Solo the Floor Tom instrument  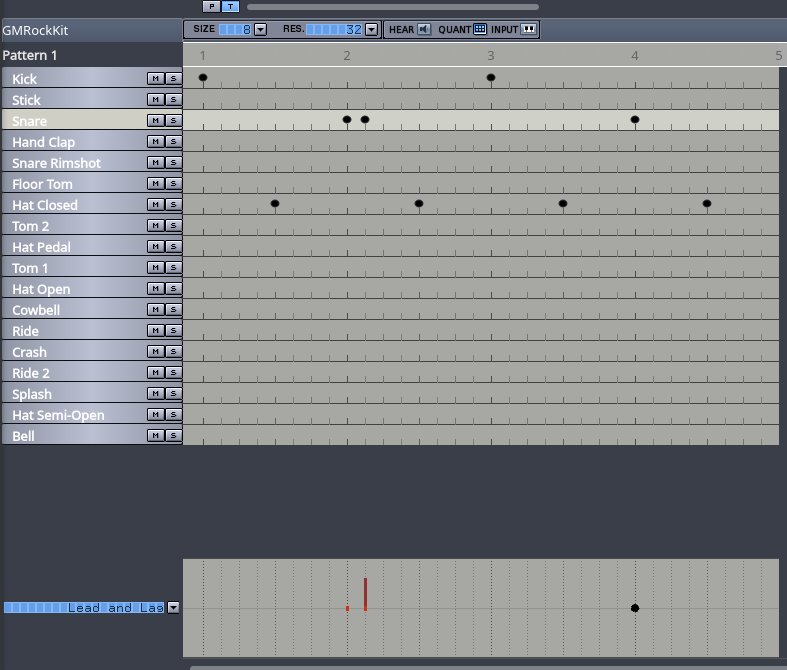(x=173, y=184)
